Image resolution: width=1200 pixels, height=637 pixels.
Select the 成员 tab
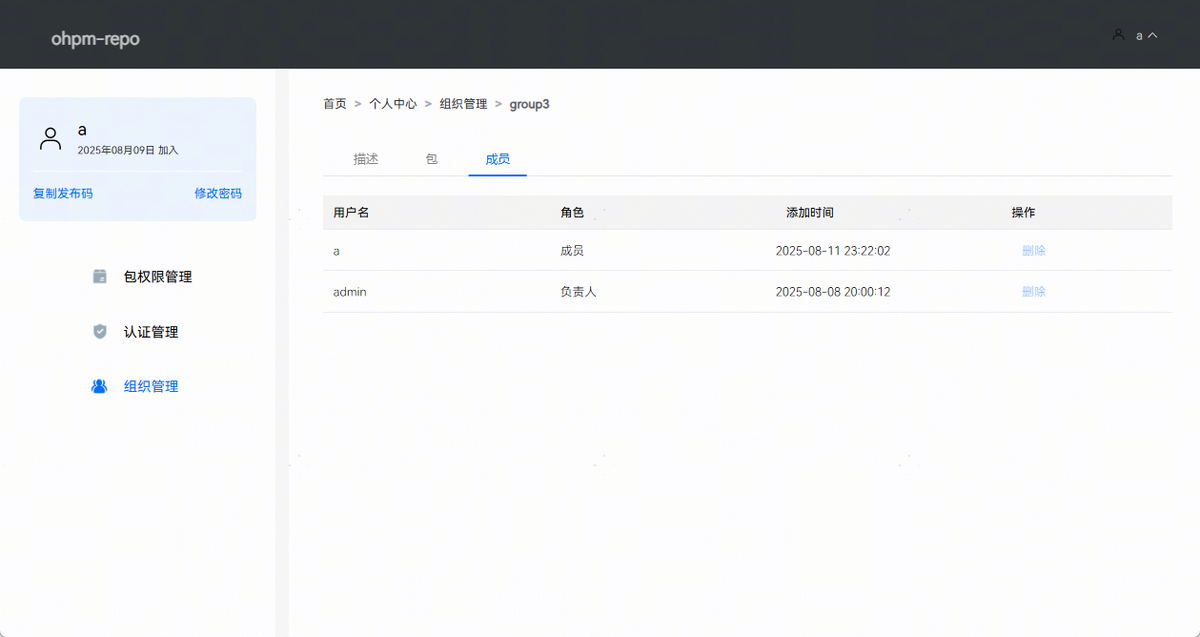tap(497, 159)
